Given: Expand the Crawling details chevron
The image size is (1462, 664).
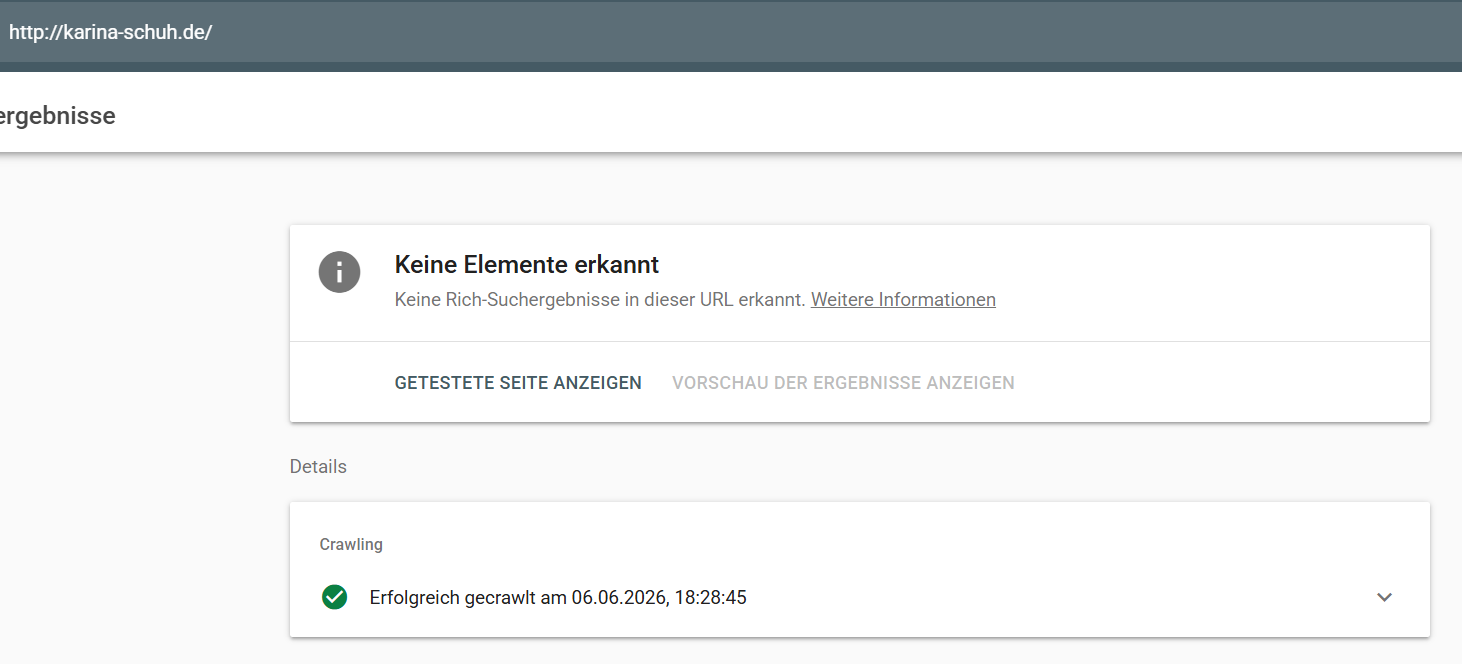Looking at the screenshot, I should (1384, 597).
